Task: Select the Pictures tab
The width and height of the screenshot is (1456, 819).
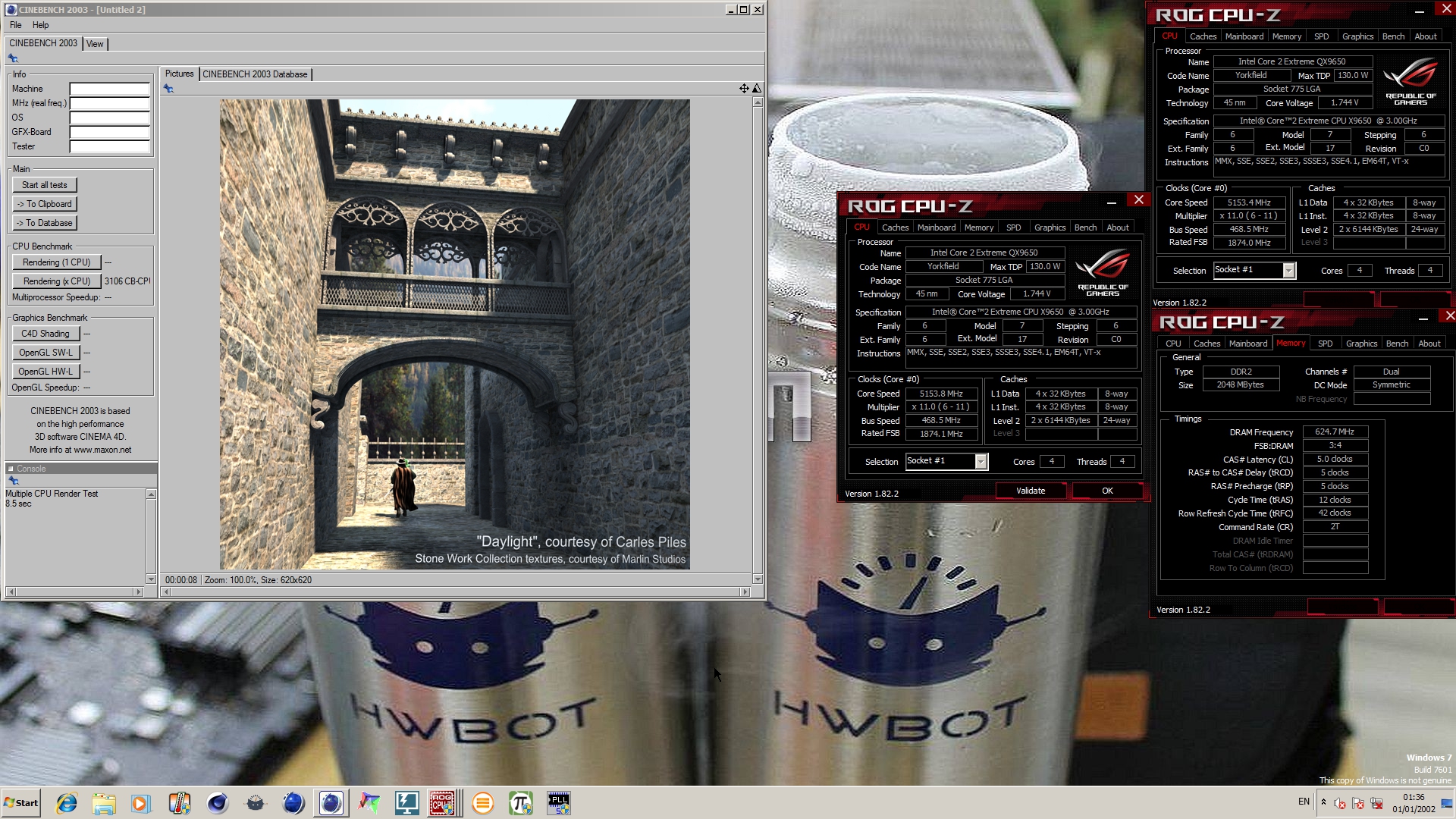Action: (x=179, y=74)
